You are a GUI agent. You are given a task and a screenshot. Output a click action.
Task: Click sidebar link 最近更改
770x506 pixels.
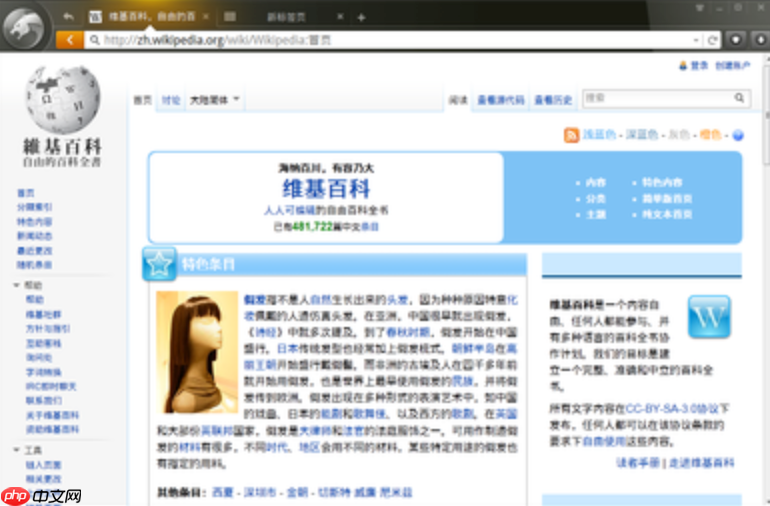click(34, 251)
